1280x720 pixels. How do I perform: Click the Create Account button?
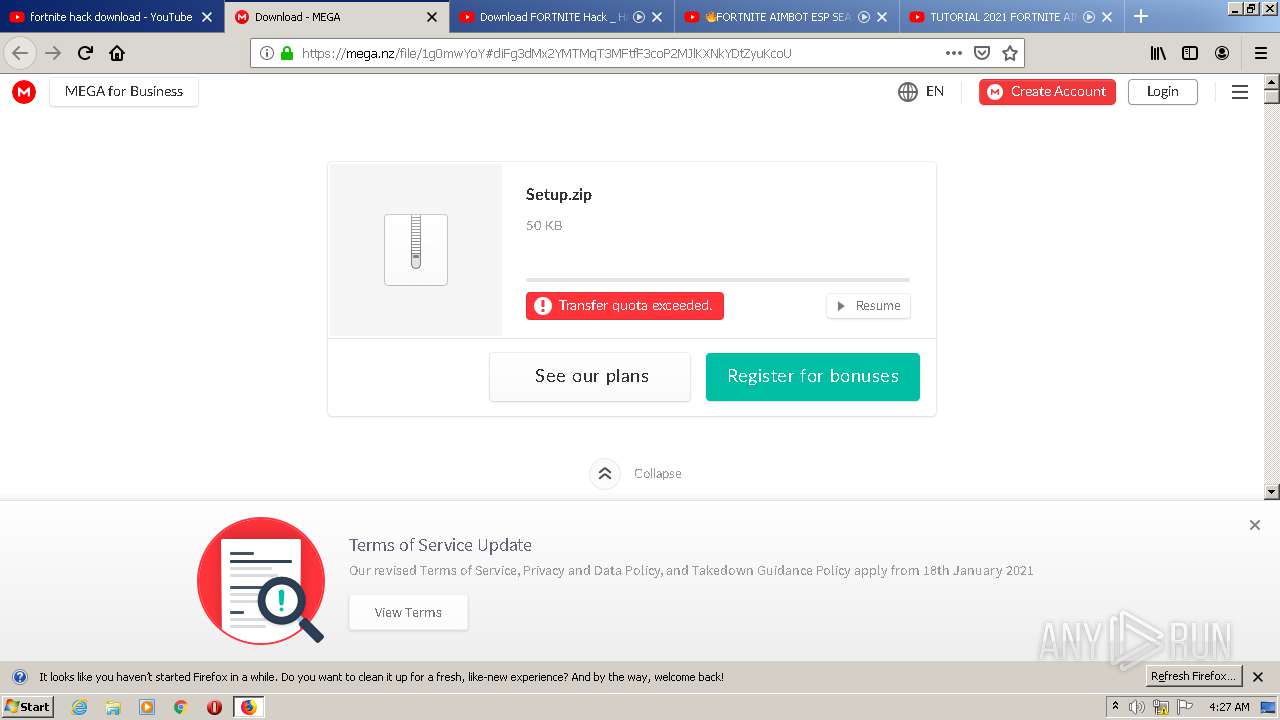click(x=1047, y=91)
